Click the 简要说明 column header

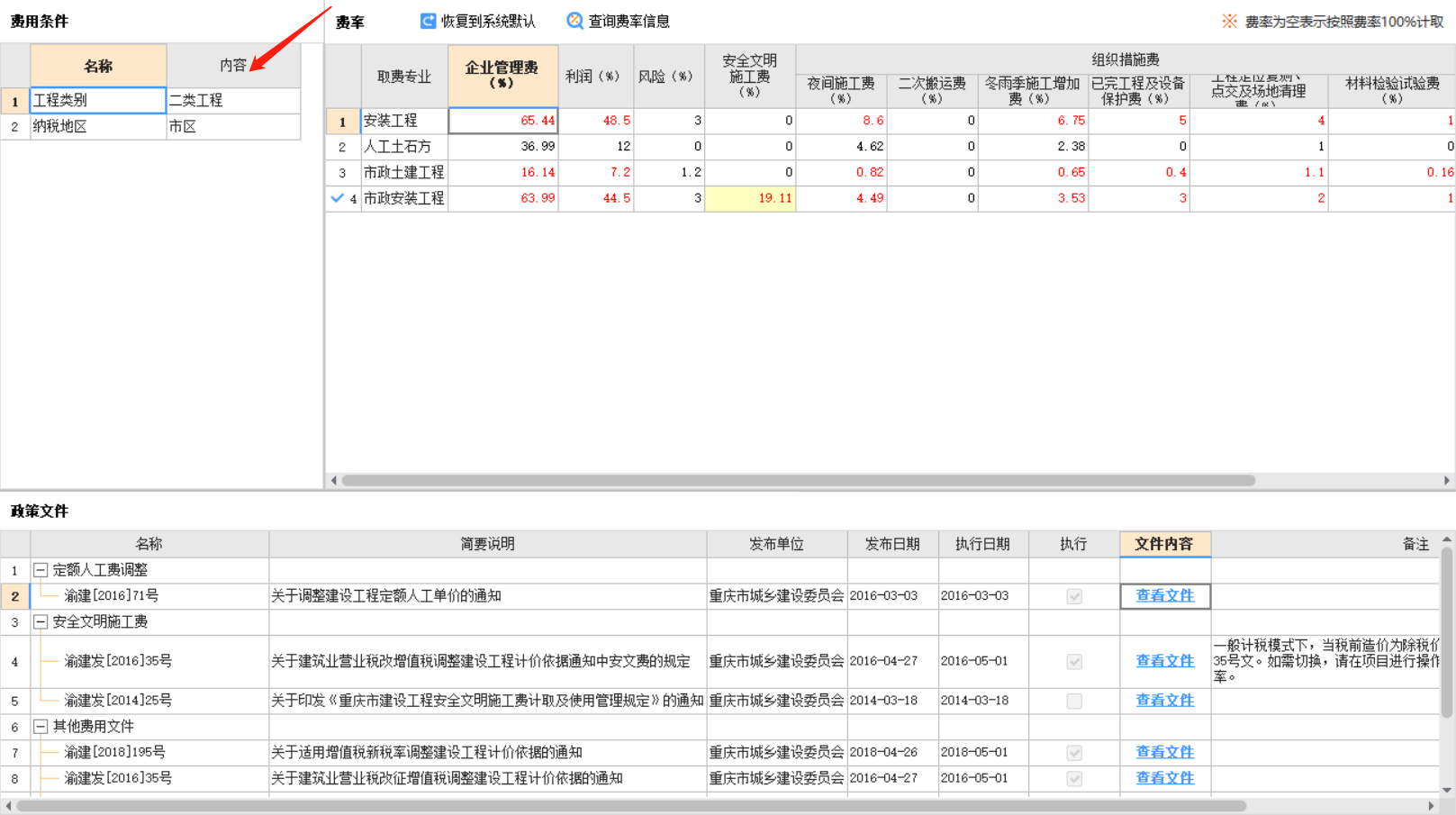tap(488, 544)
